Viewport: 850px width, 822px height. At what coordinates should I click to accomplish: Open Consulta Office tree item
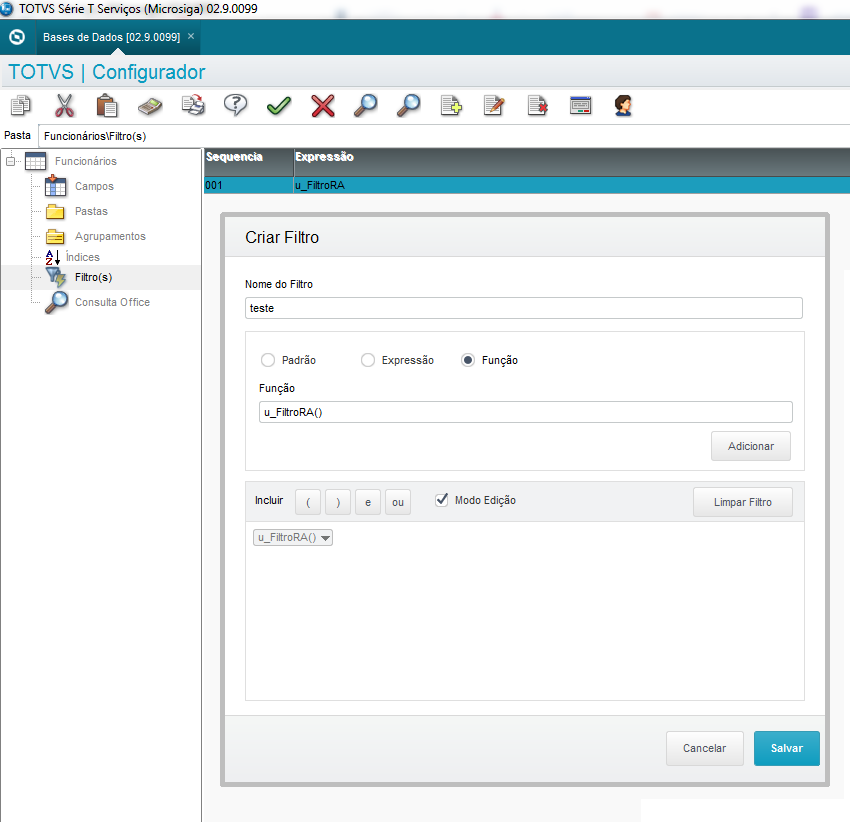click(112, 302)
